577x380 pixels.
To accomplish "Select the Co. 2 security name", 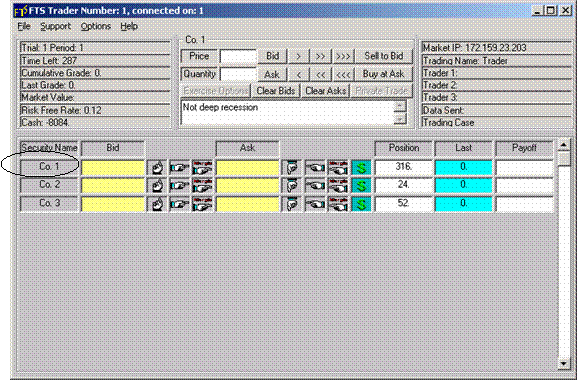I will (49, 185).
